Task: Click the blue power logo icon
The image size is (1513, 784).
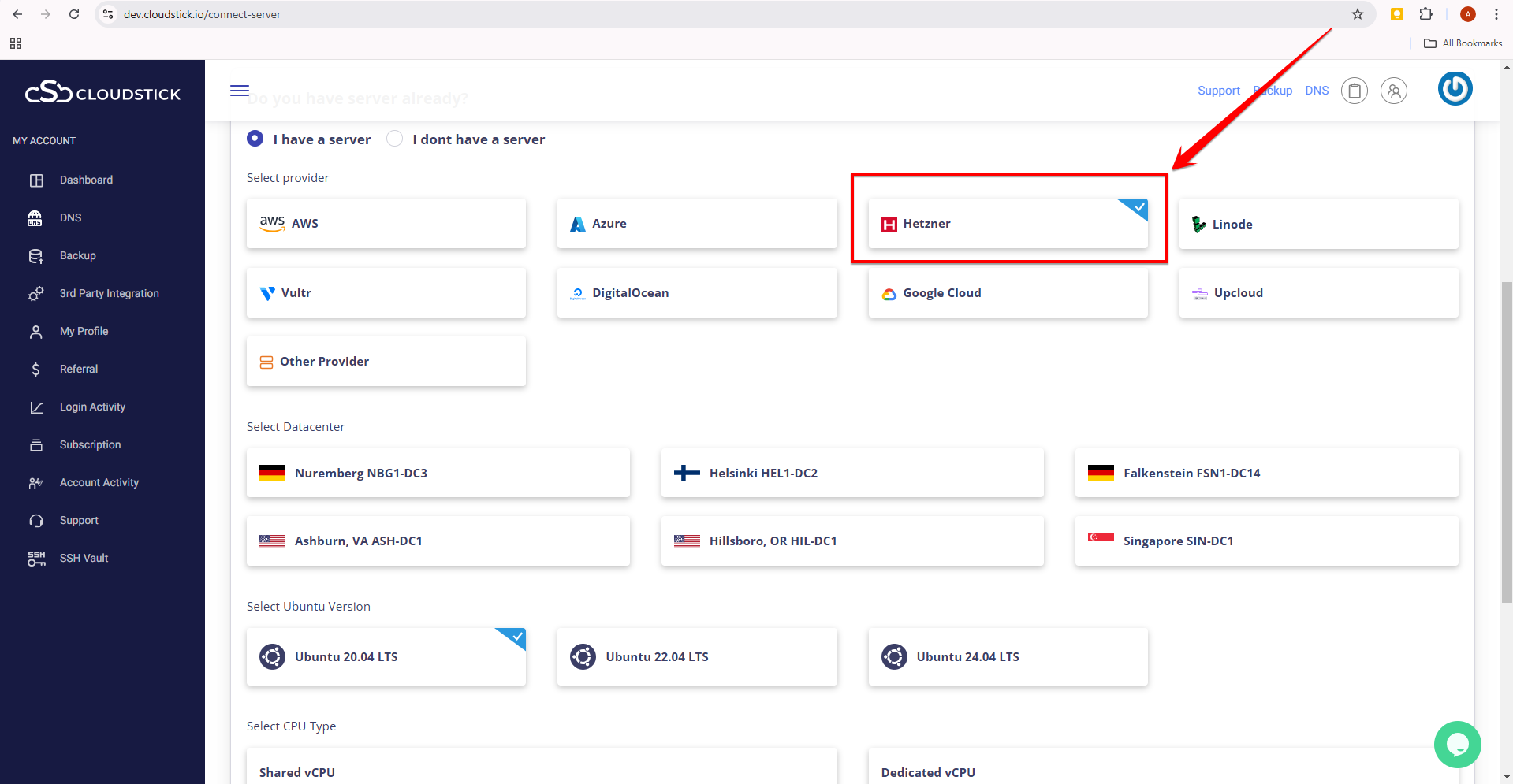Action: (x=1455, y=88)
